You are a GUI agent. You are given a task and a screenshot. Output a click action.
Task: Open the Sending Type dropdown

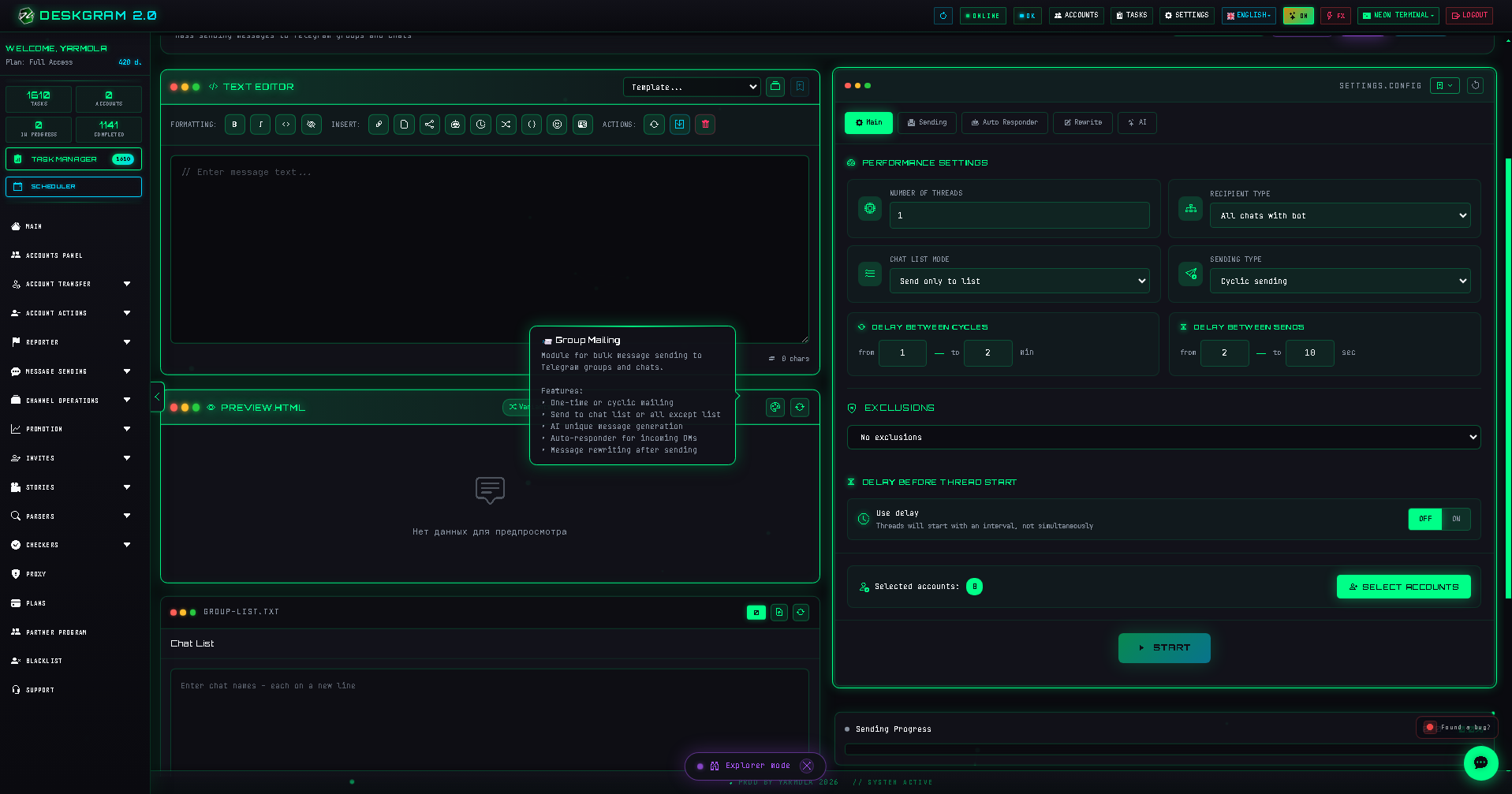[x=1340, y=281]
